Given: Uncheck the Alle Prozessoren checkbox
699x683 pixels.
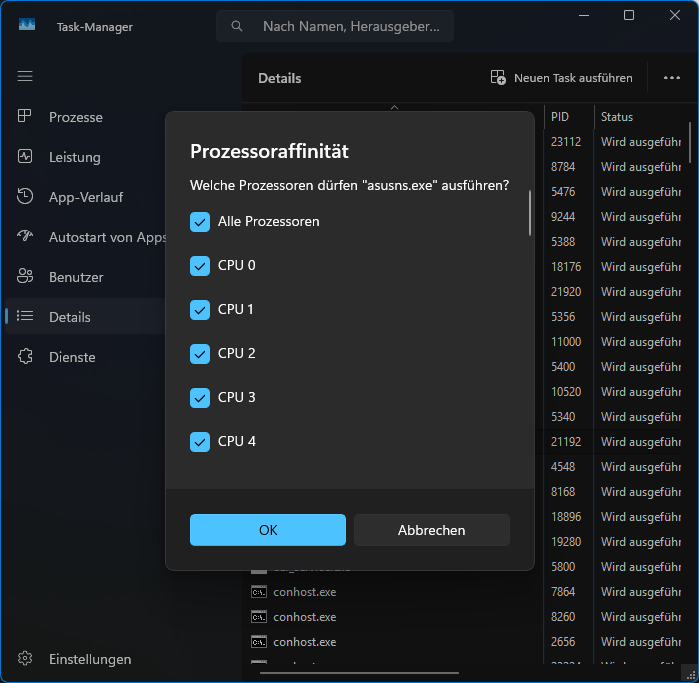Looking at the screenshot, I should (x=200, y=221).
